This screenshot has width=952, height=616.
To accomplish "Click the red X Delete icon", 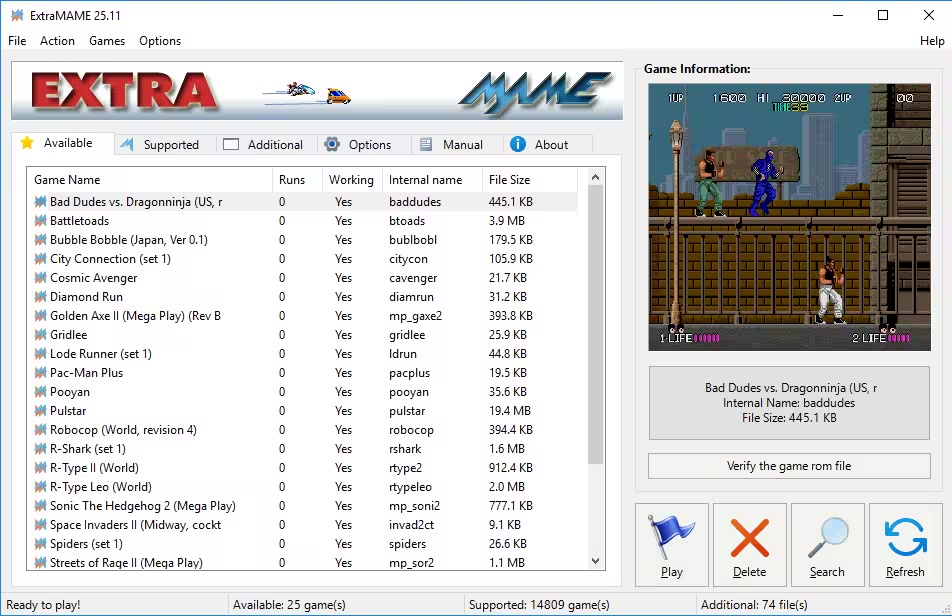I will [749, 537].
